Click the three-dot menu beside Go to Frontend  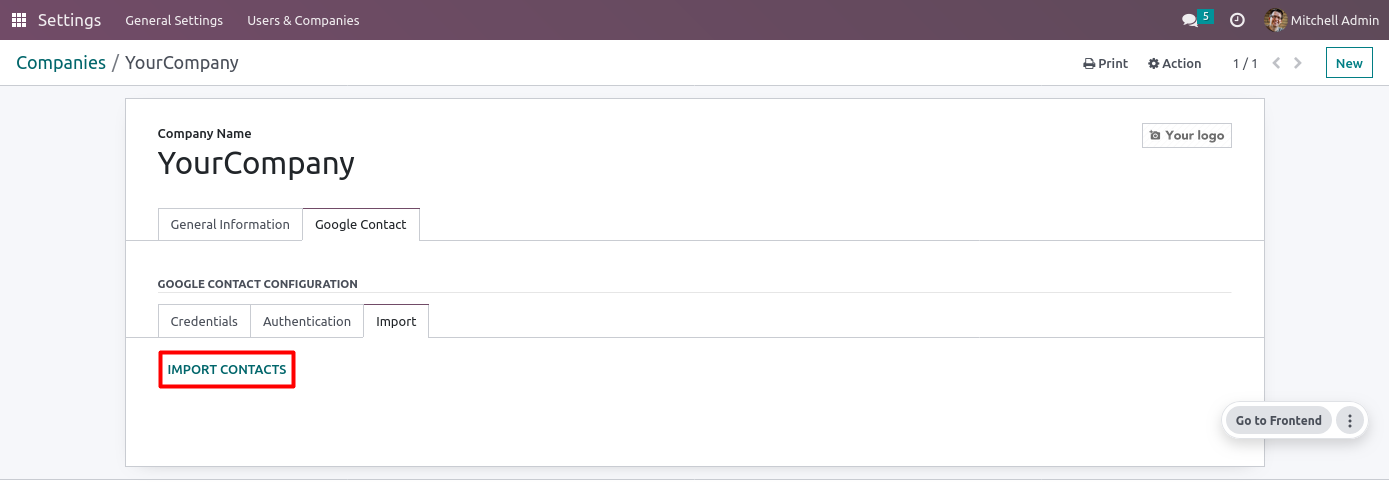pos(1350,421)
